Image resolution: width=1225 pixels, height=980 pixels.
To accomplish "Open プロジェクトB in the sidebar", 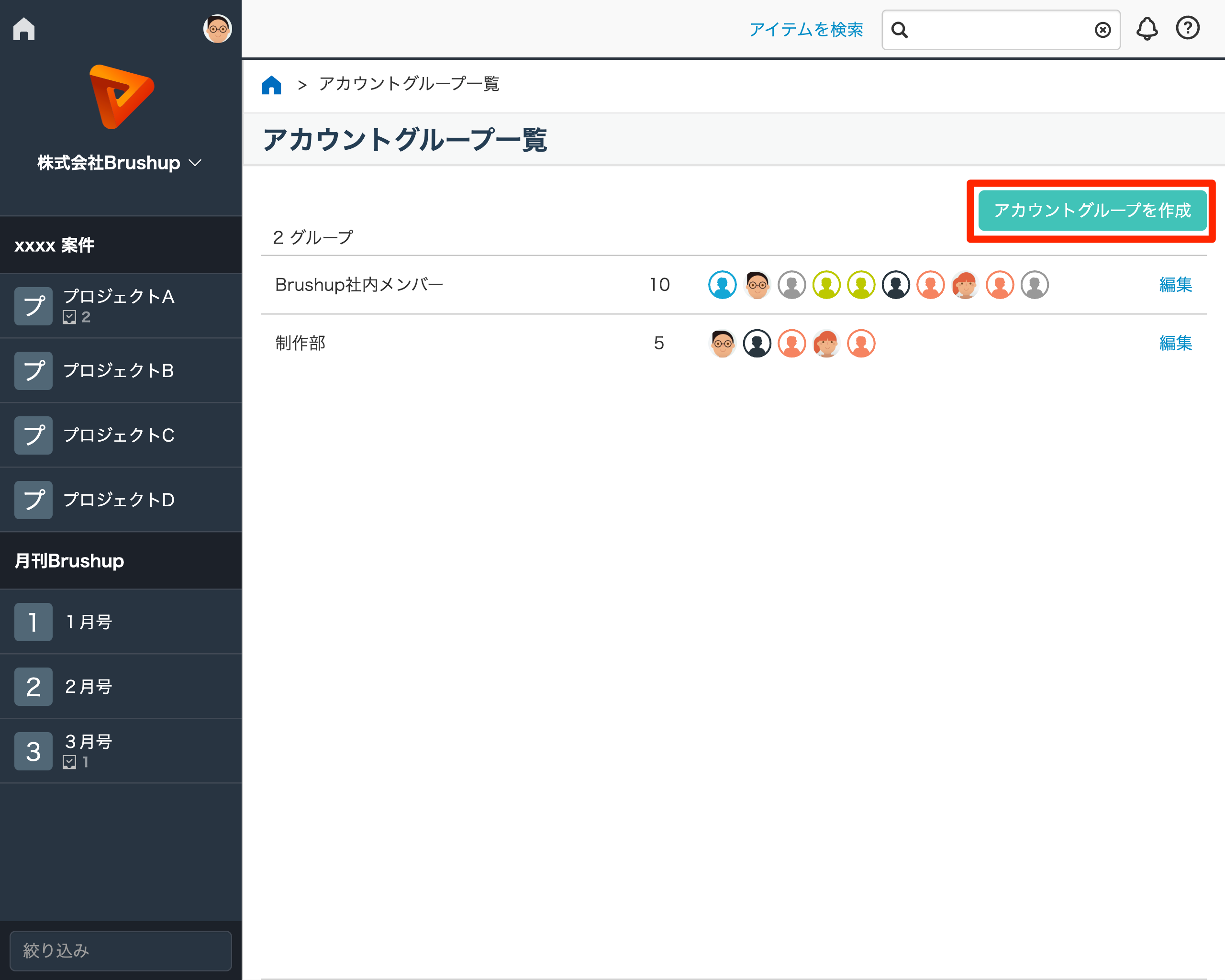I will pos(121,370).
